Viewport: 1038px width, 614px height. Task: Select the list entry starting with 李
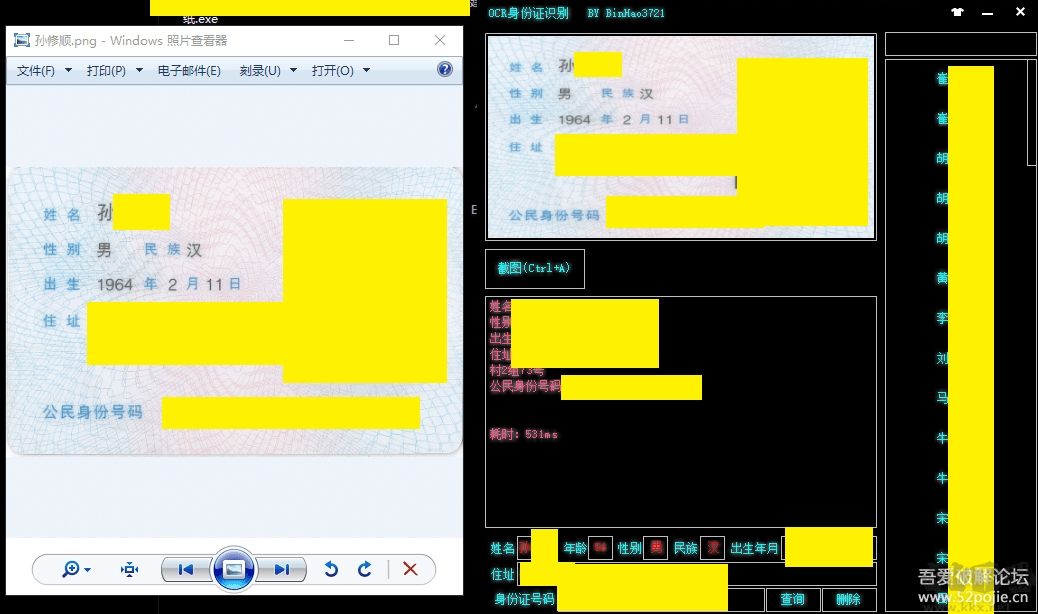[x=942, y=318]
